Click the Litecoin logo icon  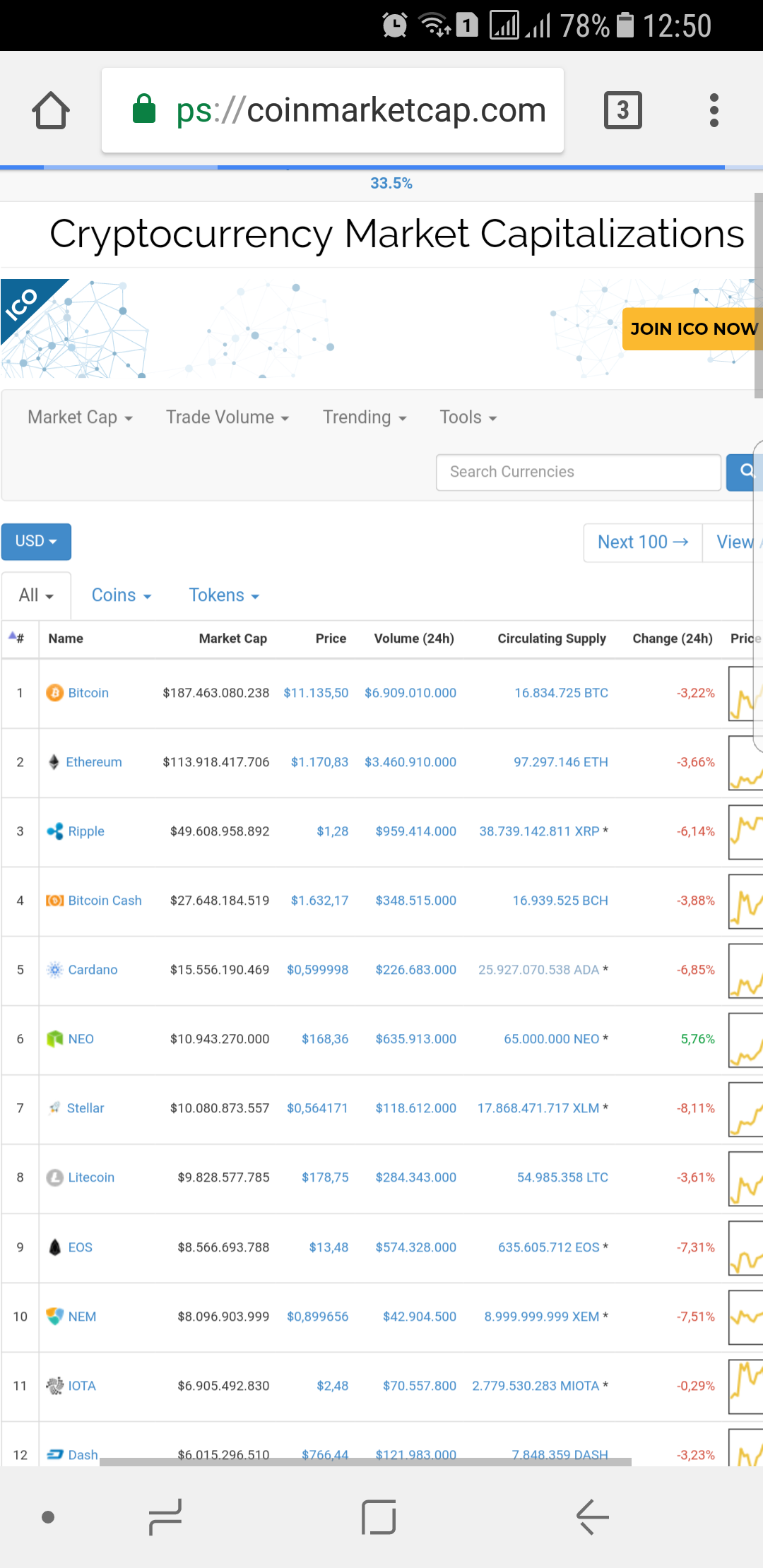click(x=54, y=1177)
